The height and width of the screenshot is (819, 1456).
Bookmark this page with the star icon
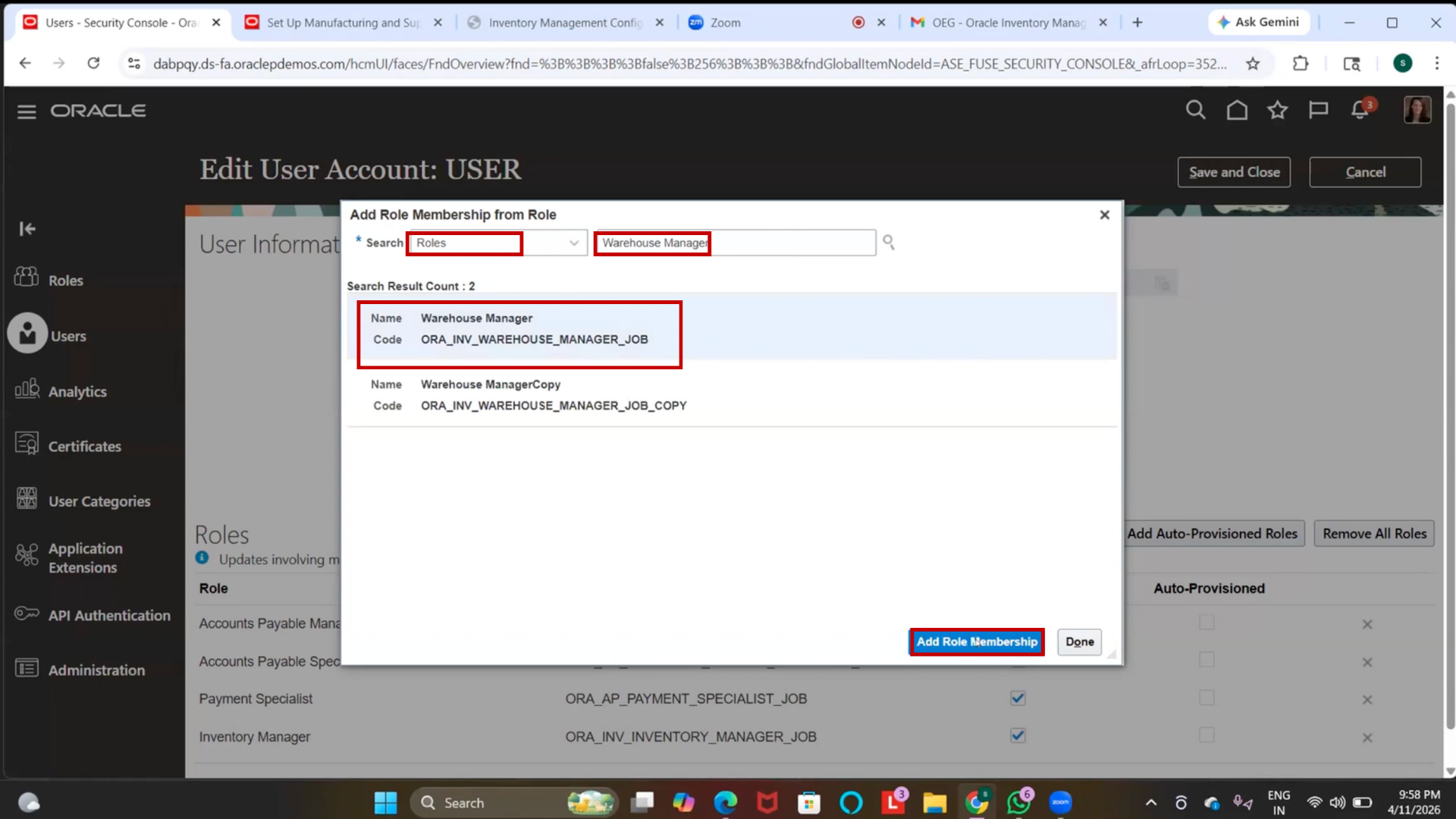[x=1253, y=64]
